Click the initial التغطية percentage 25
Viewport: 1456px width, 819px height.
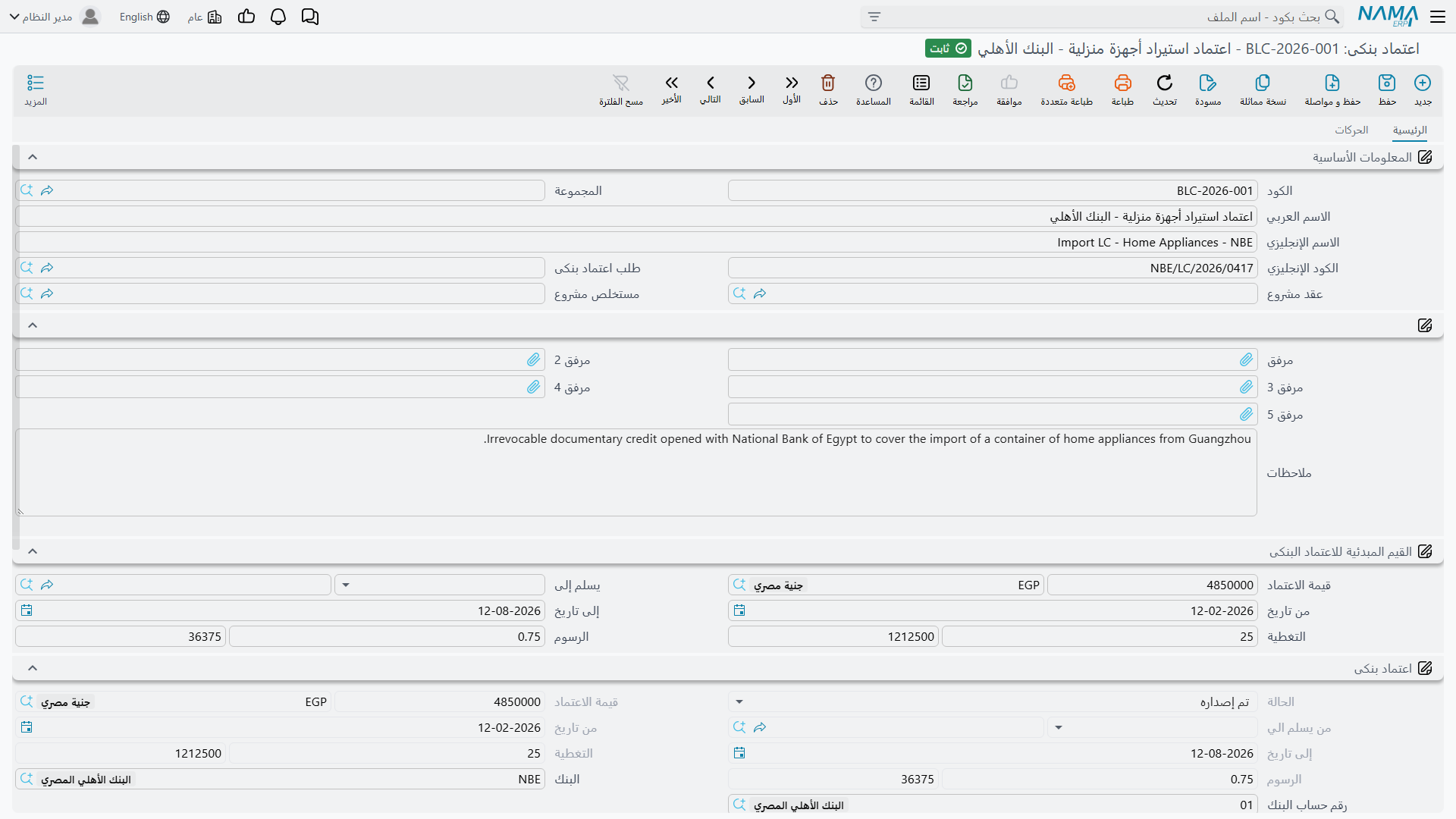point(1100,636)
